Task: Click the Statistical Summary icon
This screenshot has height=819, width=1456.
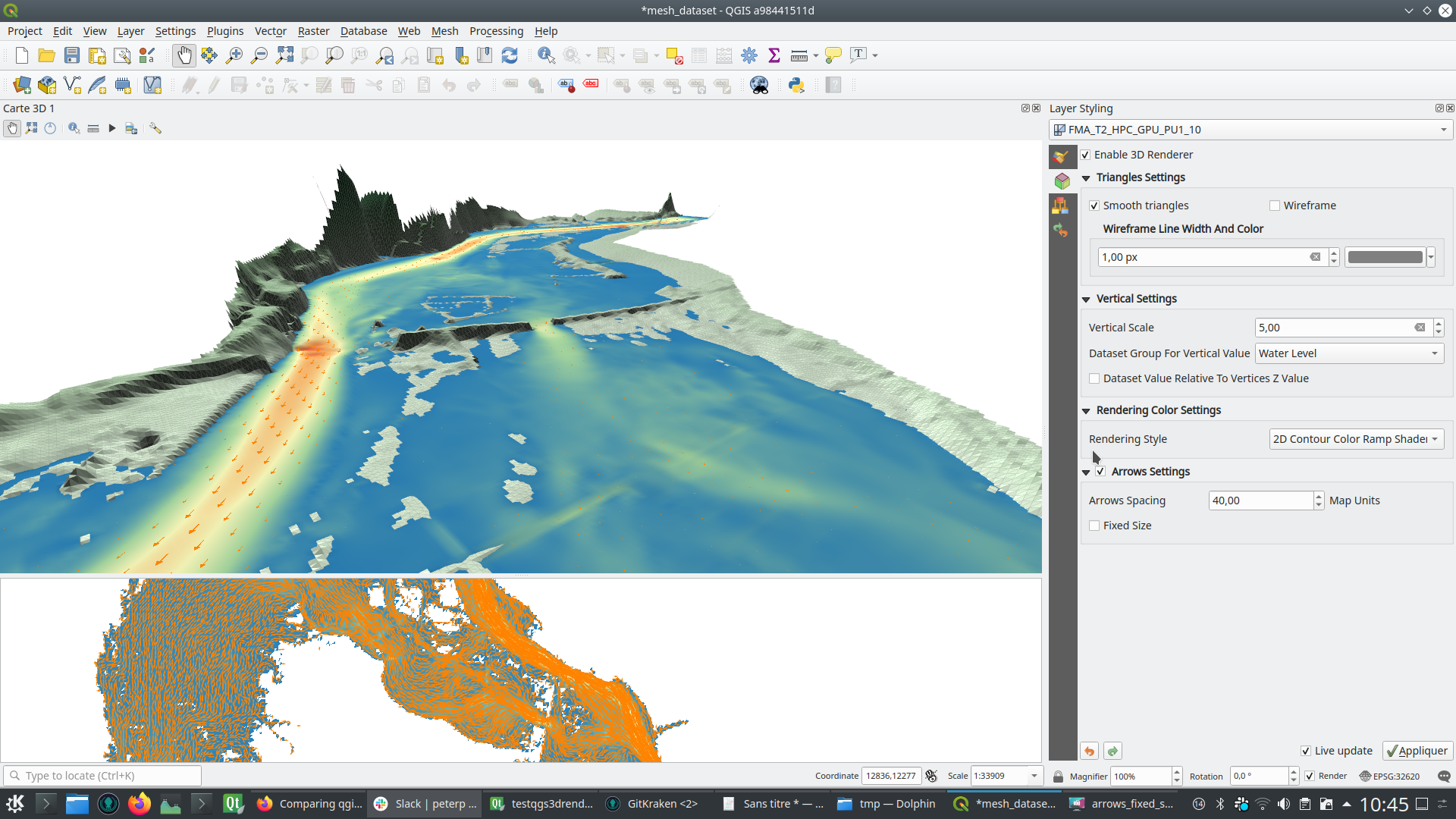Action: point(774,55)
